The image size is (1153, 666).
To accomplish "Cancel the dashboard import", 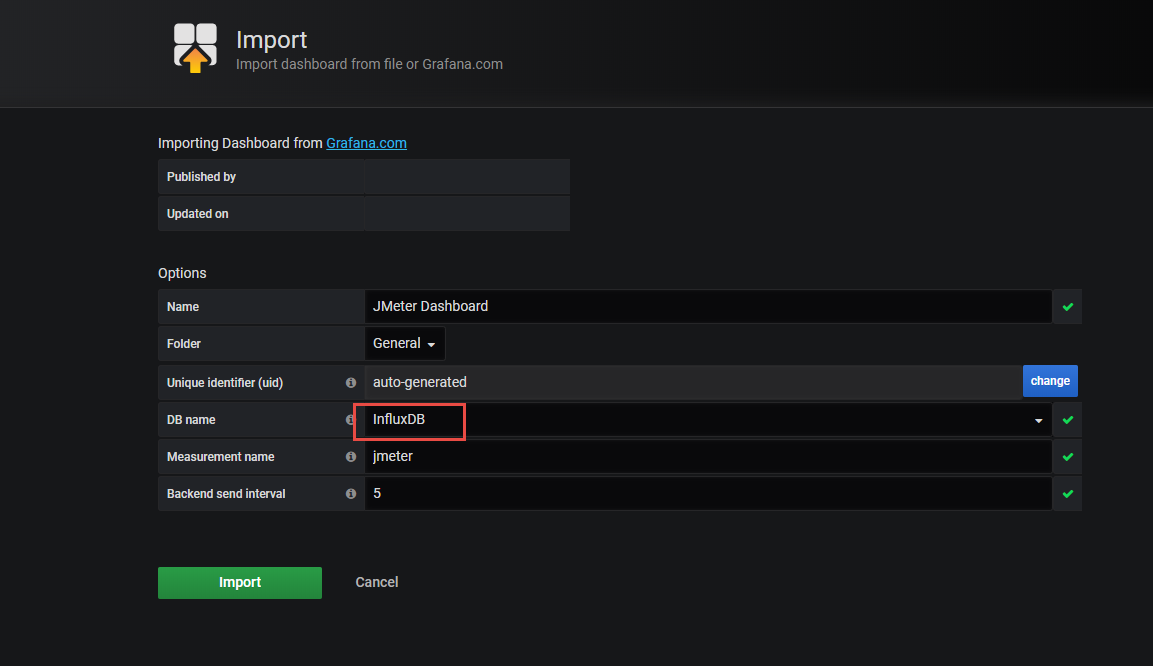I will click(377, 583).
